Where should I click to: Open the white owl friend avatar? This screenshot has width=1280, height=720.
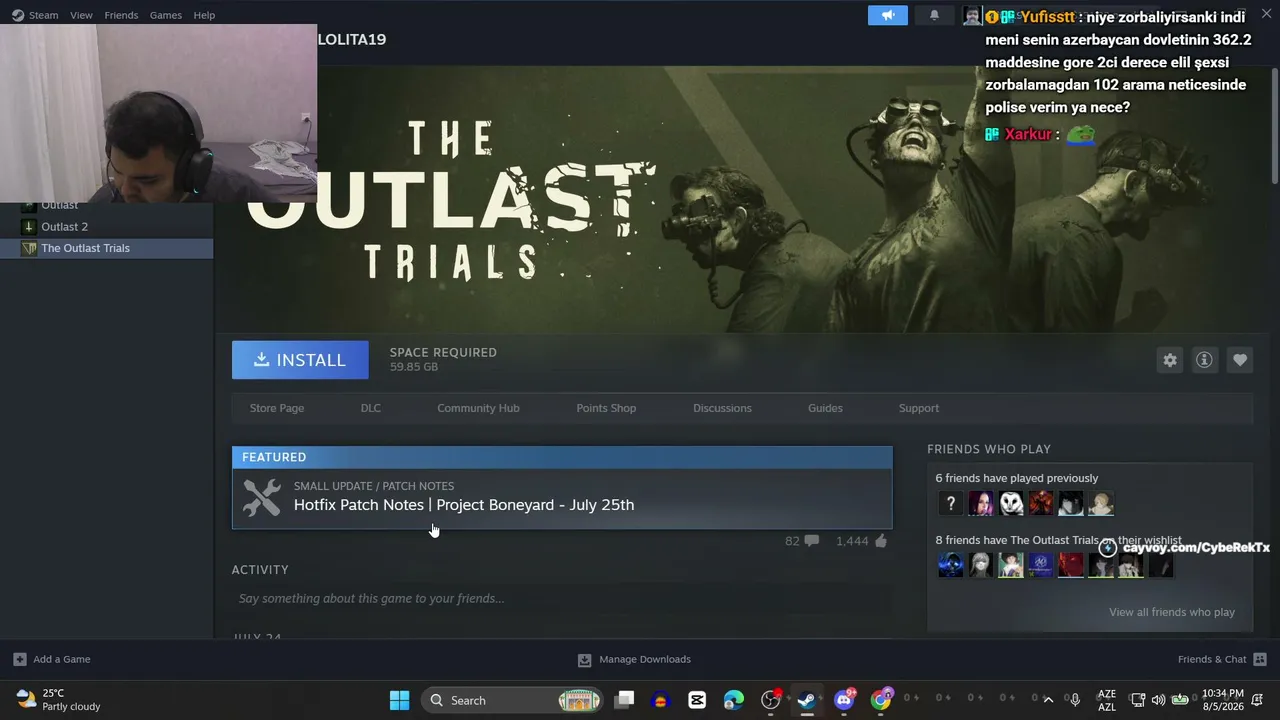coord(1011,503)
